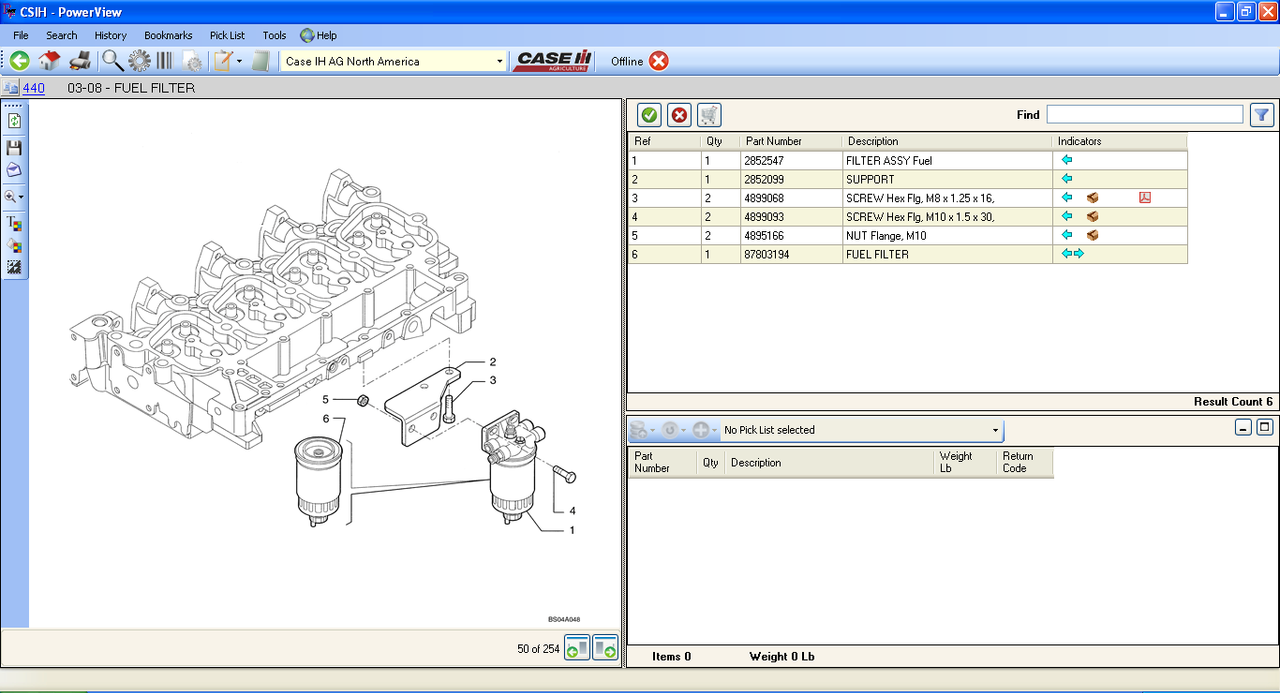
Task: Open the Search menu
Action: [x=62, y=35]
